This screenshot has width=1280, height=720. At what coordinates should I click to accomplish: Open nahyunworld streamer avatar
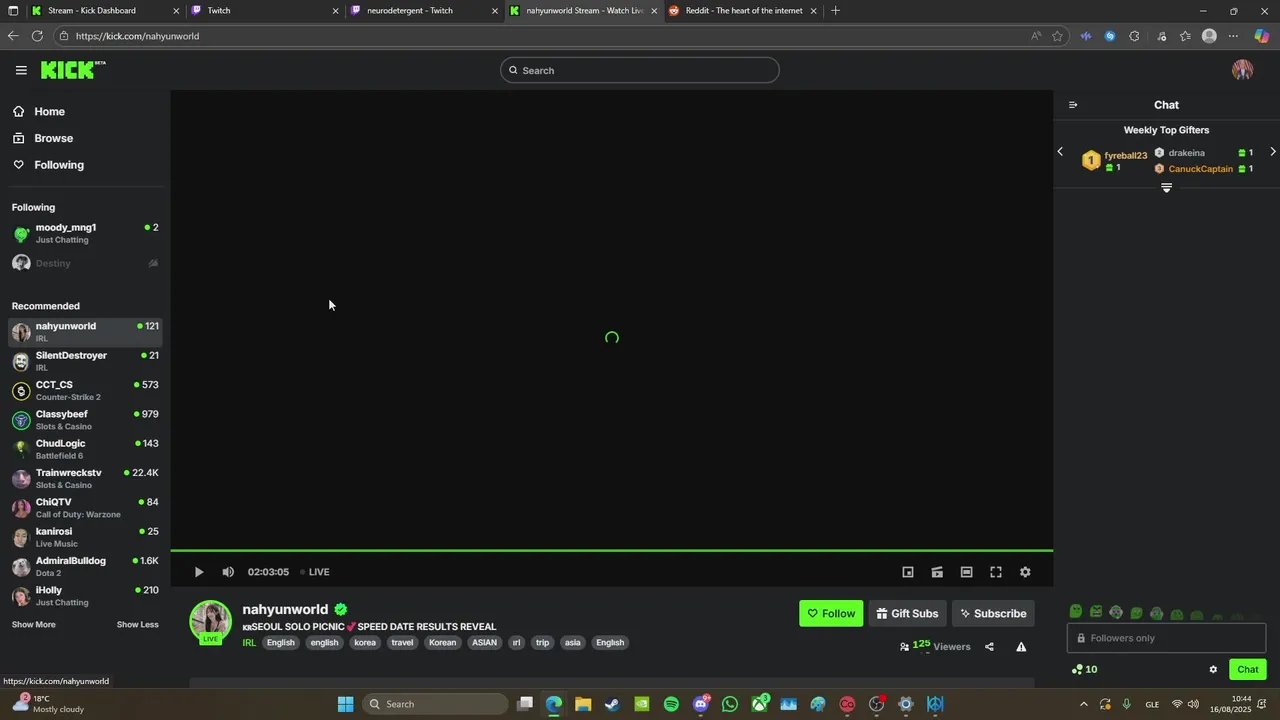(x=211, y=621)
